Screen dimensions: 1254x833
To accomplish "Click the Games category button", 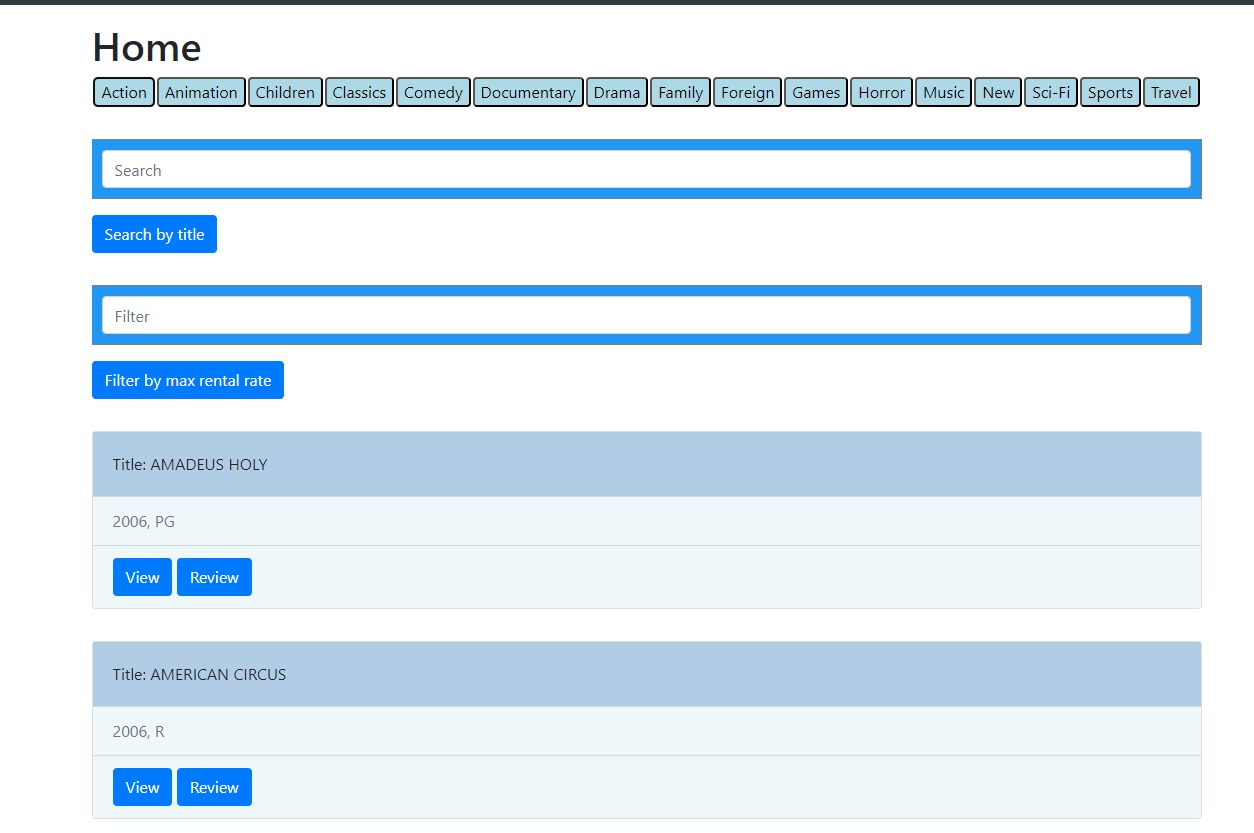I will click(816, 92).
